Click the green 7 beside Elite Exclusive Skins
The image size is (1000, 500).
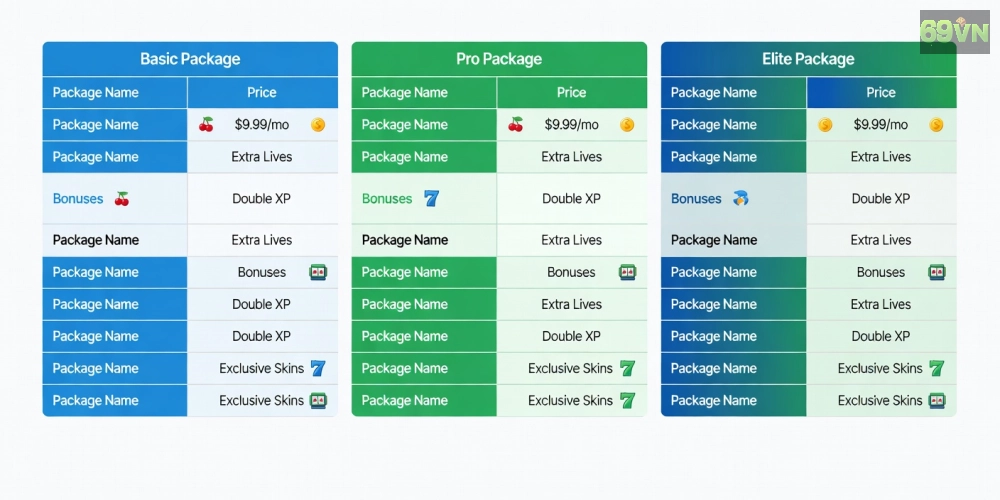pyautogui.click(x=936, y=368)
